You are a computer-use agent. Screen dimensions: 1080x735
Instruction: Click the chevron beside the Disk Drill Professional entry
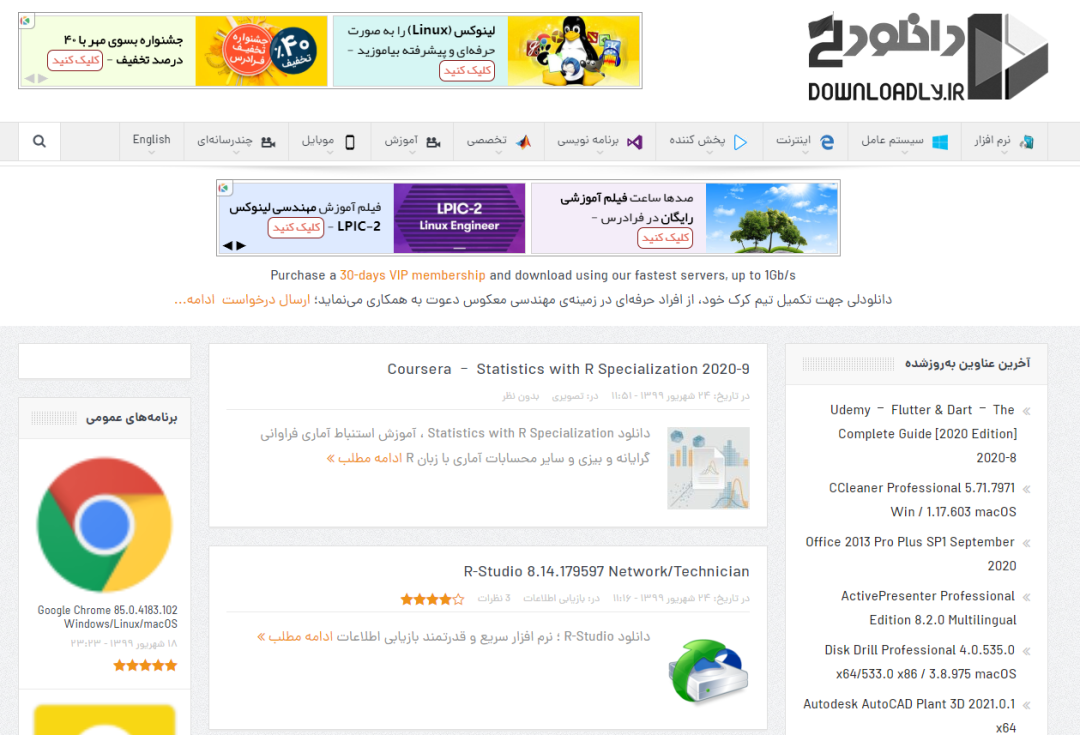coord(1026,651)
